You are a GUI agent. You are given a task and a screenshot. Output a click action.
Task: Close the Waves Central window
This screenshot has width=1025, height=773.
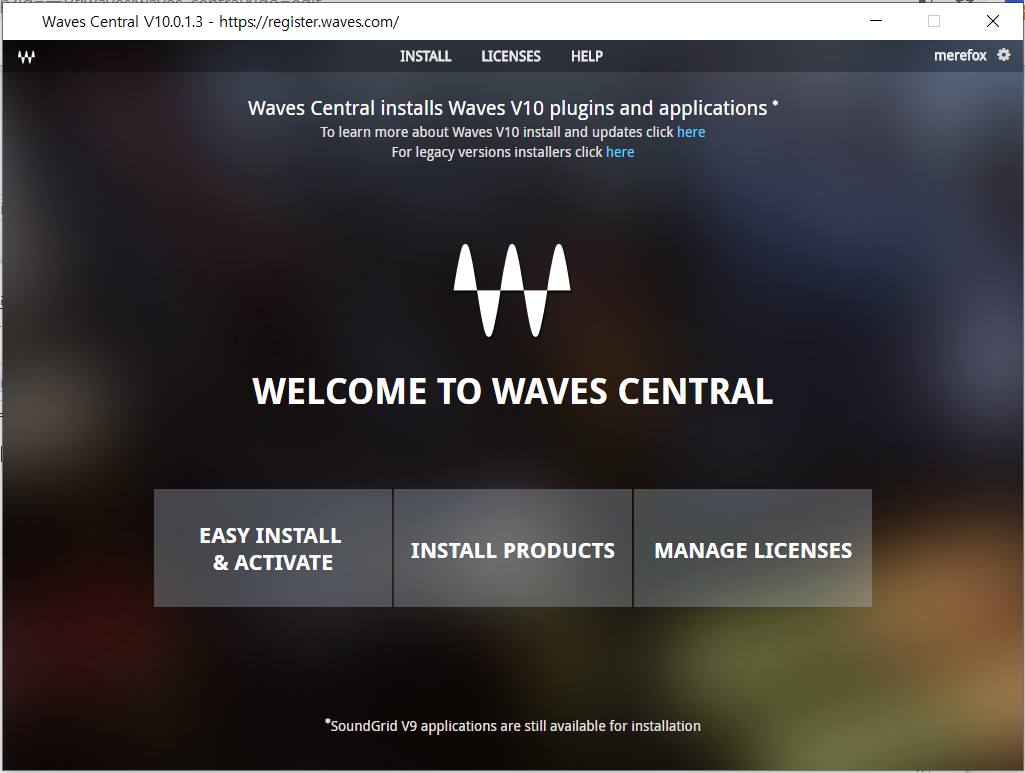coord(992,21)
